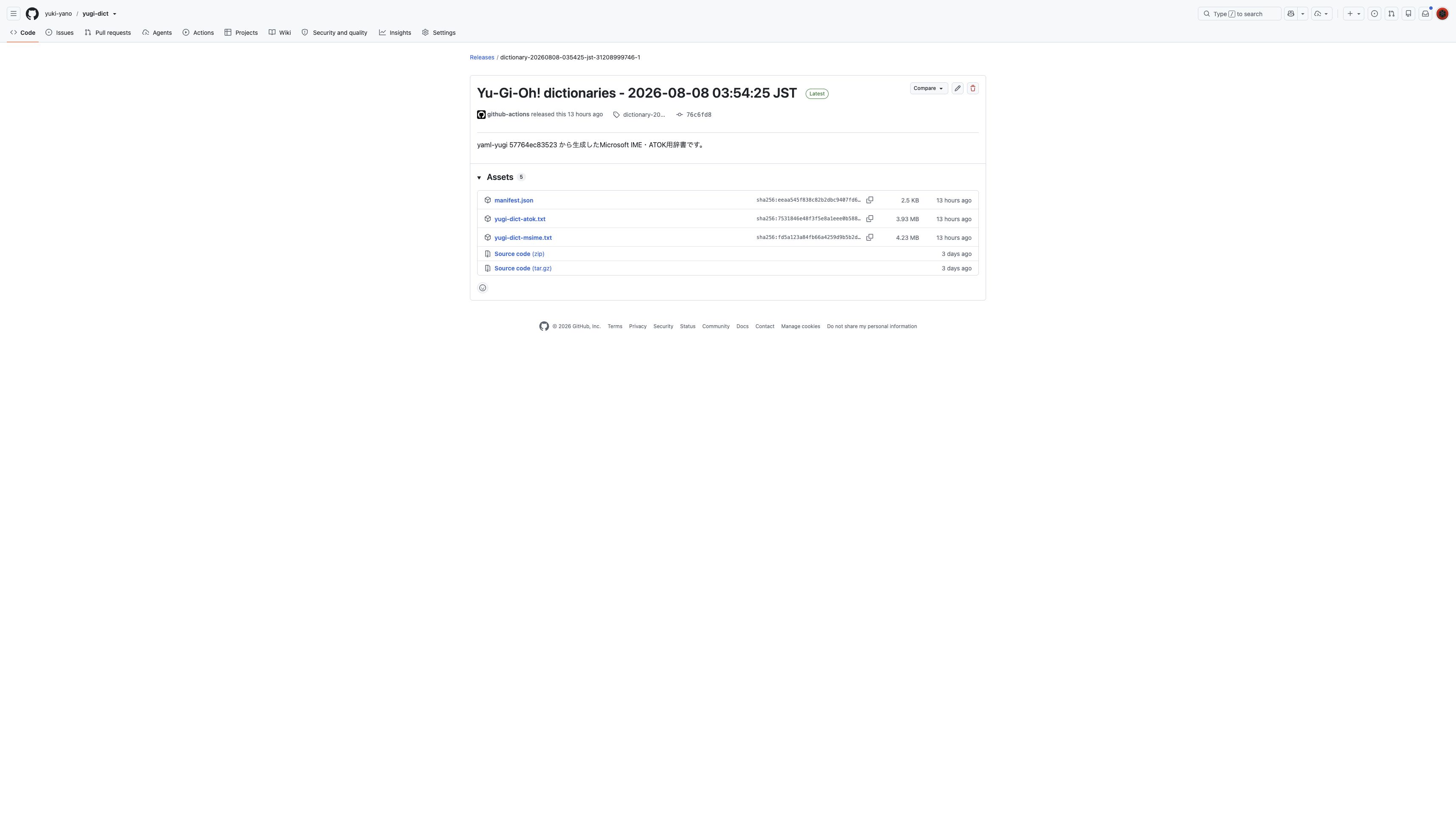Image resolution: width=1456 pixels, height=829 pixels.
Task: Click package icon beside yugi-dict-atok.txt
Action: point(488,219)
